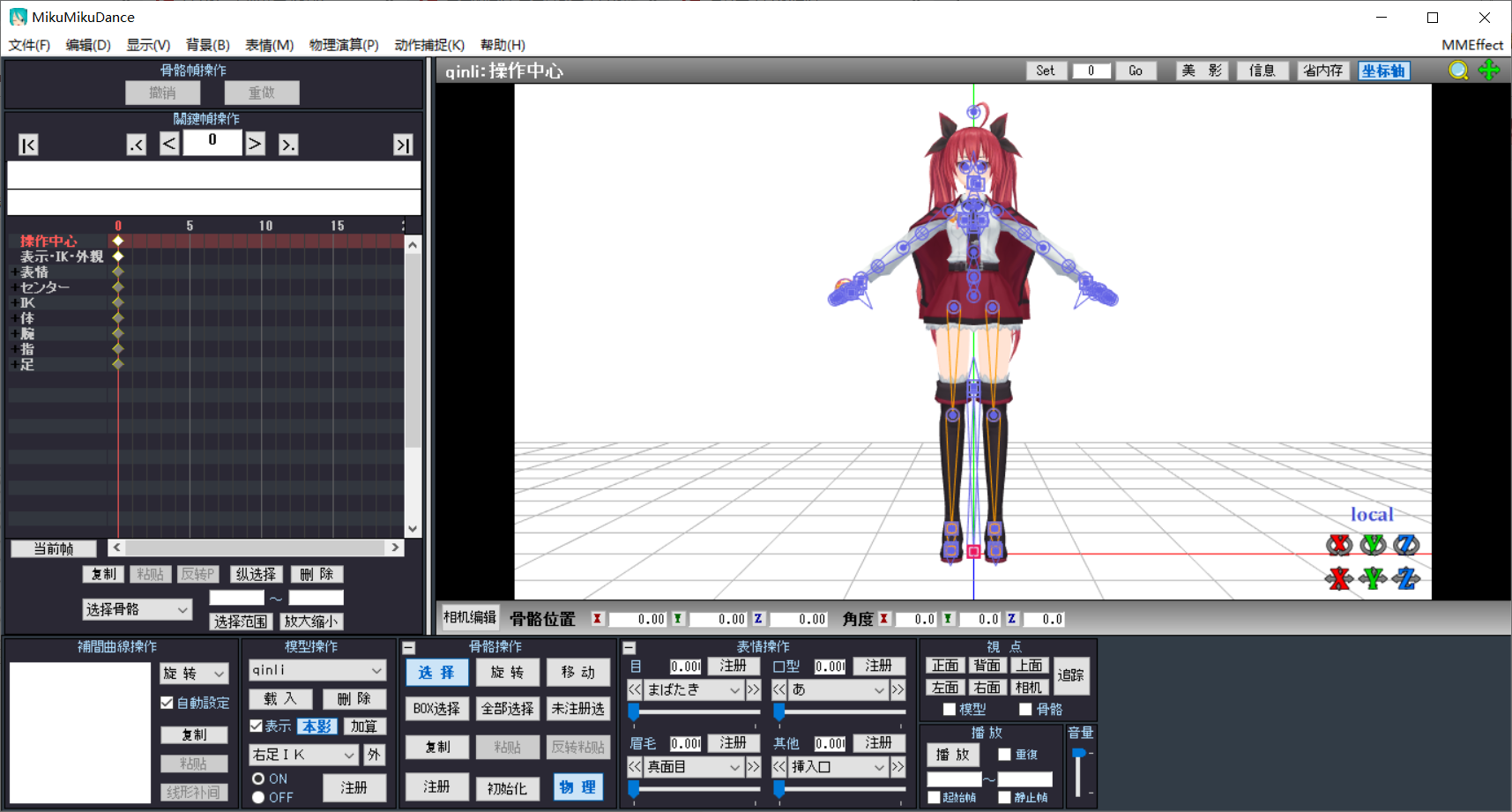Image resolution: width=1512 pixels, height=812 pixels.
Task: Enable 模型 view follow checkbox
Action: 950,709
